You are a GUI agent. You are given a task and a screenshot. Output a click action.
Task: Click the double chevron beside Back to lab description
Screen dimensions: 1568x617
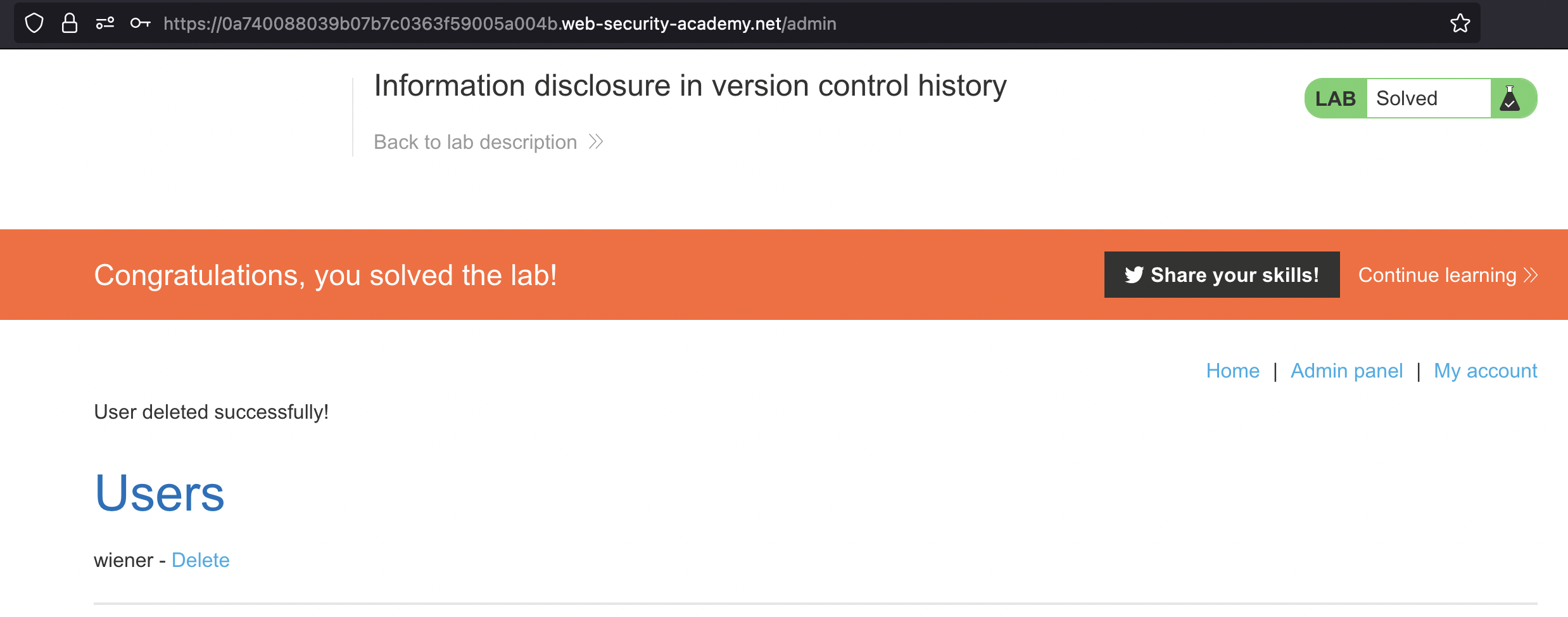click(x=596, y=142)
